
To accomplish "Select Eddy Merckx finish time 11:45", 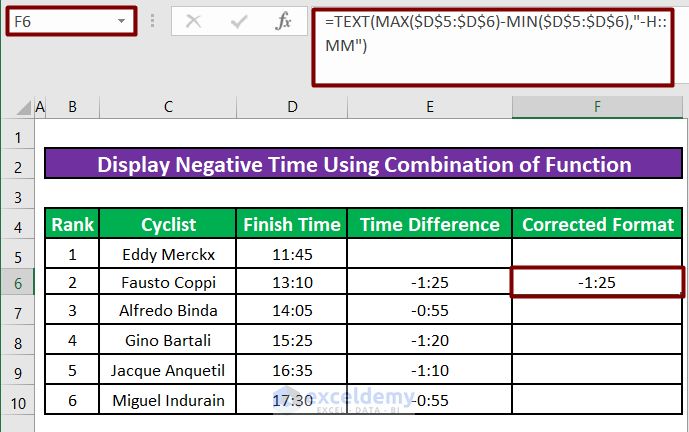I will [291, 254].
